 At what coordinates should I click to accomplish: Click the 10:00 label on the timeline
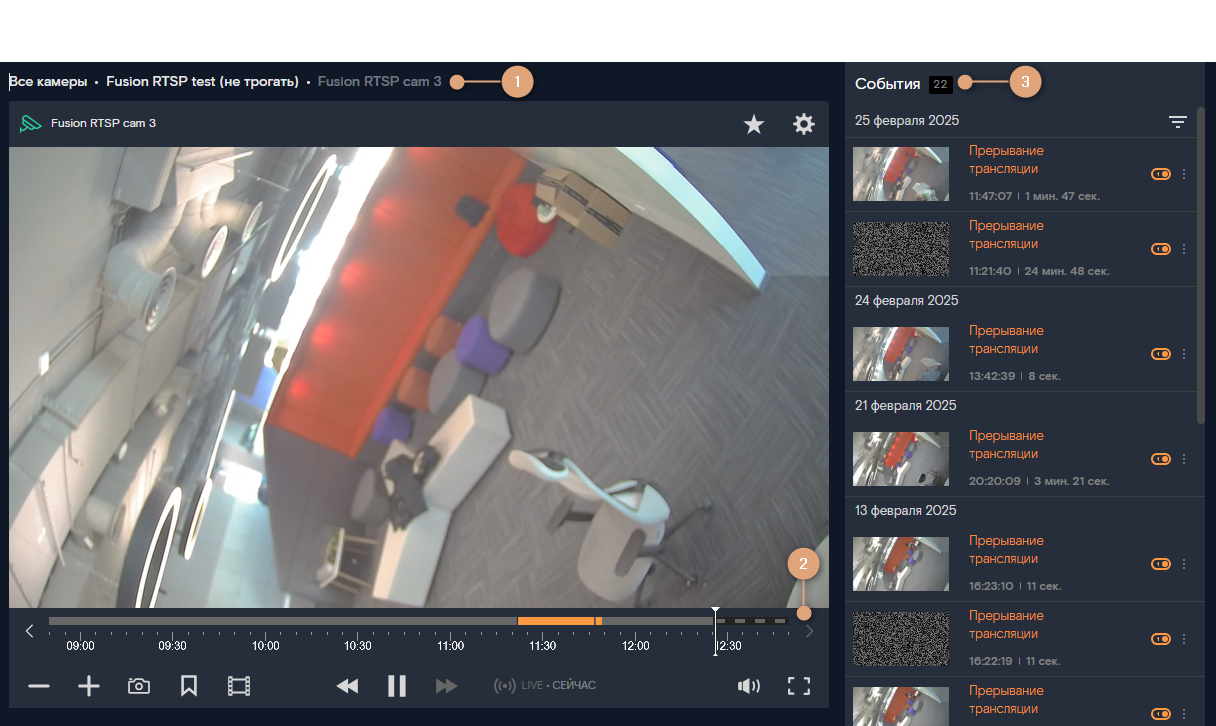tap(266, 646)
